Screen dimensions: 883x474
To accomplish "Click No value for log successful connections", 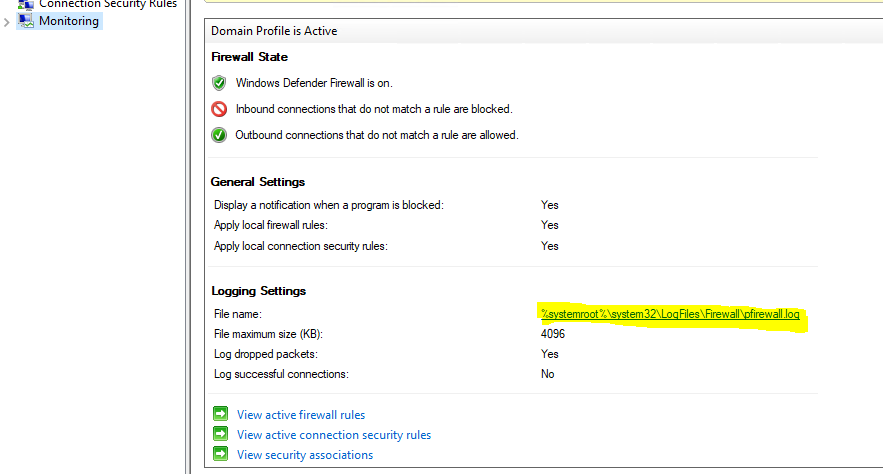I will (x=547, y=374).
